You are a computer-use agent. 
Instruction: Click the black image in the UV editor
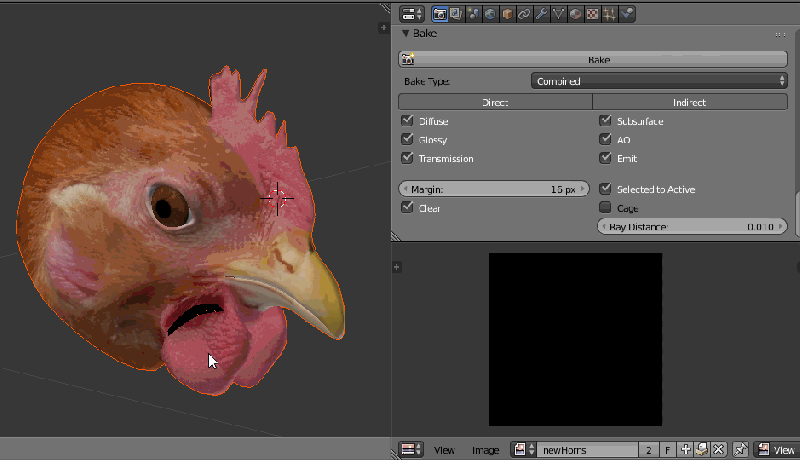pyautogui.click(x=575, y=339)
